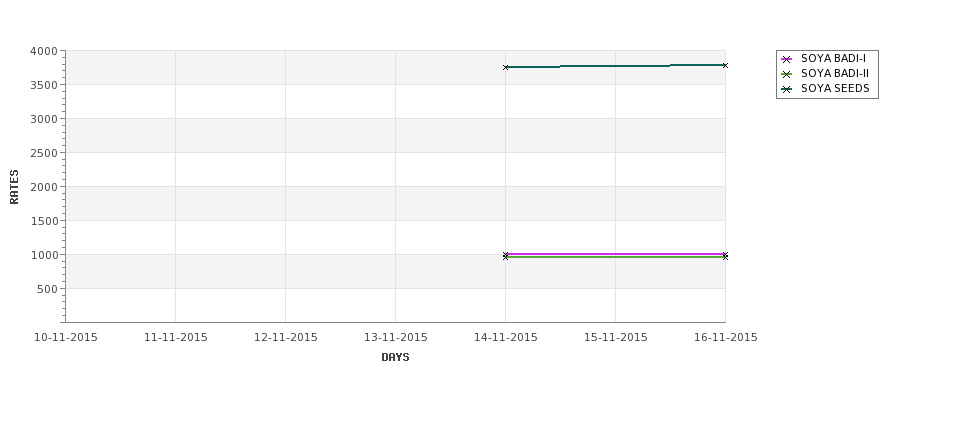Click the SOYA BADI-I legend marker icon
This screenshot has height=429, width=975.
coord(787,59)
